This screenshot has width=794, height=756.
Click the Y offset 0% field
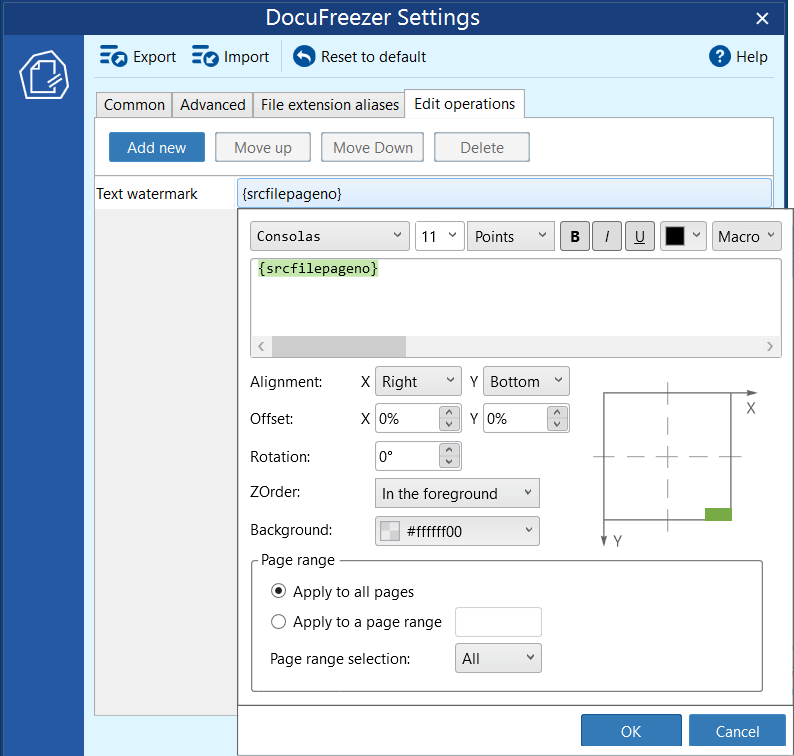515,418
